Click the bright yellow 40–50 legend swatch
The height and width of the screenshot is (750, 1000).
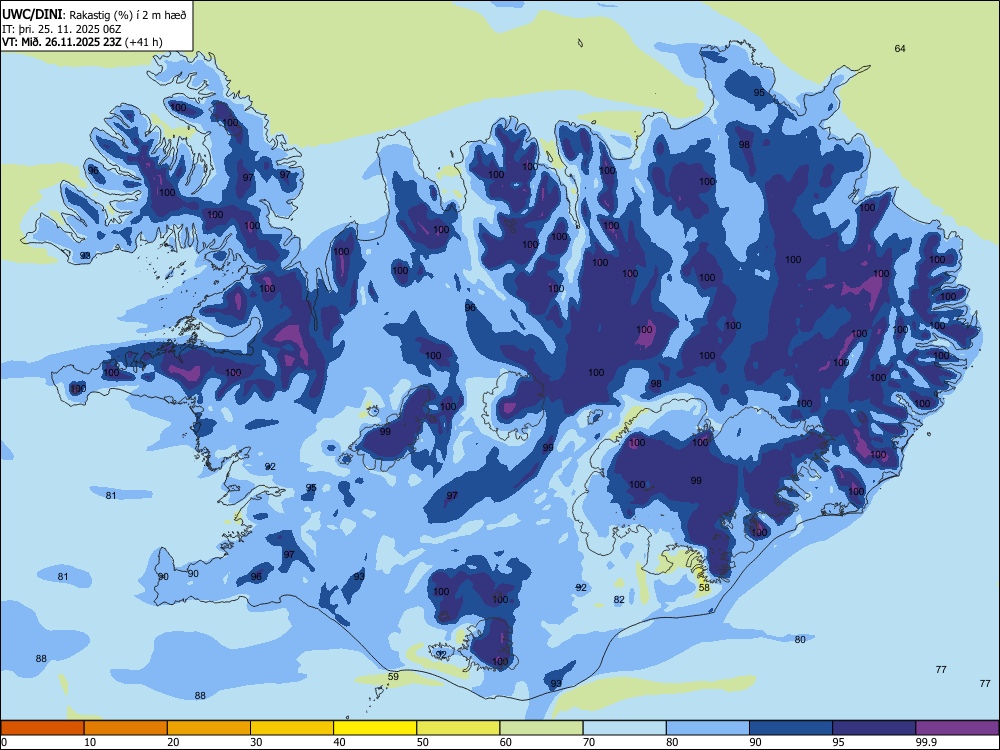pyautogui.click(x=375, y=728)
